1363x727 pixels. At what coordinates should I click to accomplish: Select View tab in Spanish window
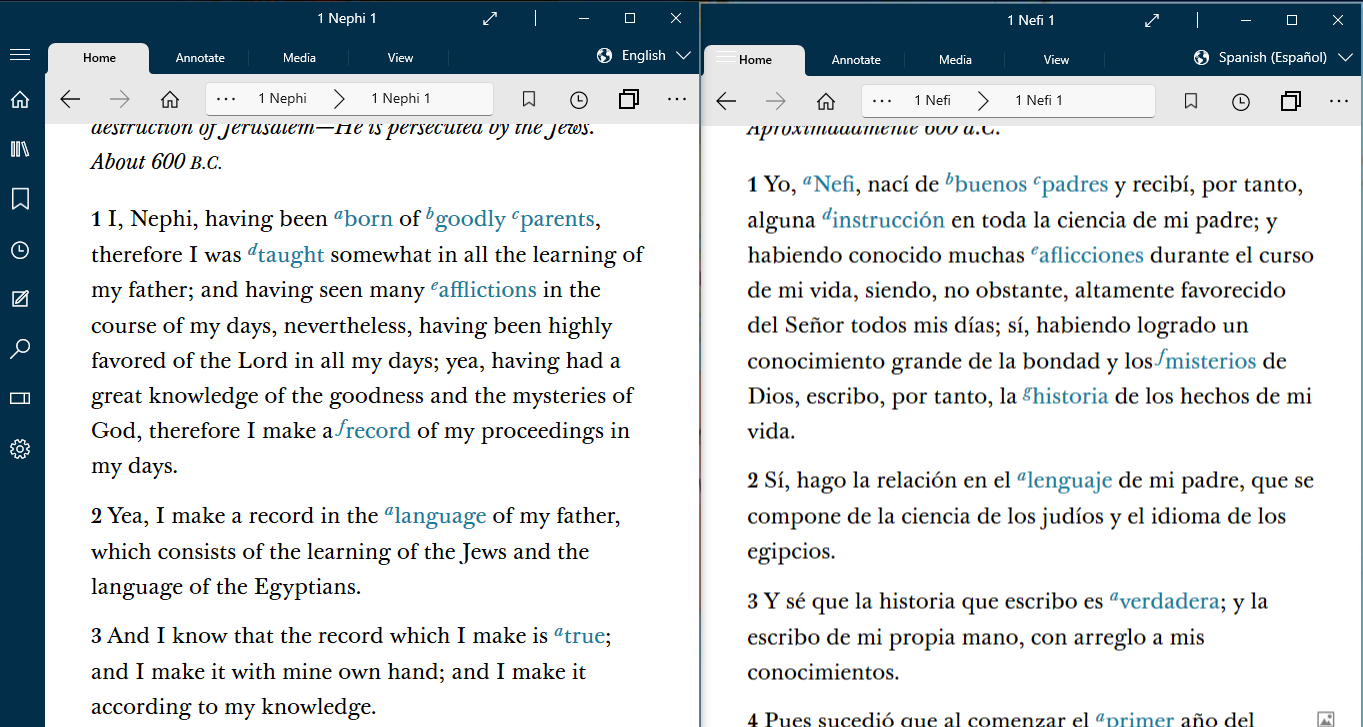[1056, 60]
